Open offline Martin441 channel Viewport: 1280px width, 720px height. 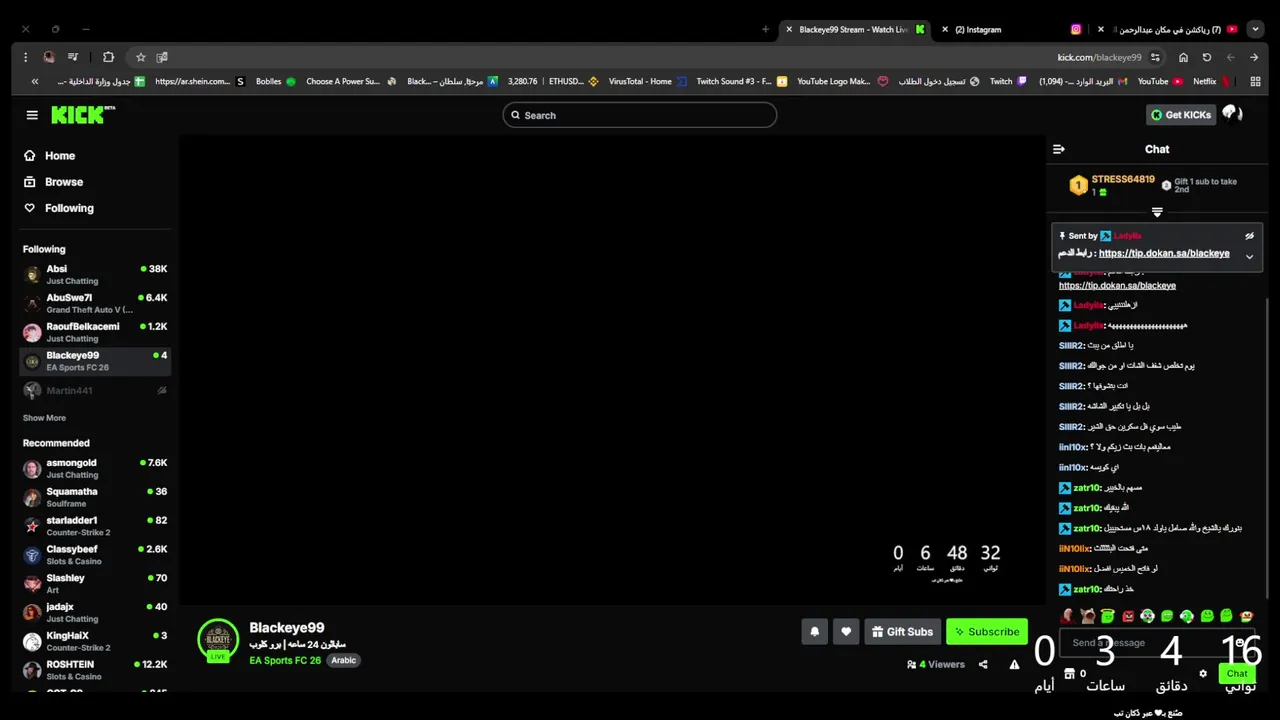(95, 390)
